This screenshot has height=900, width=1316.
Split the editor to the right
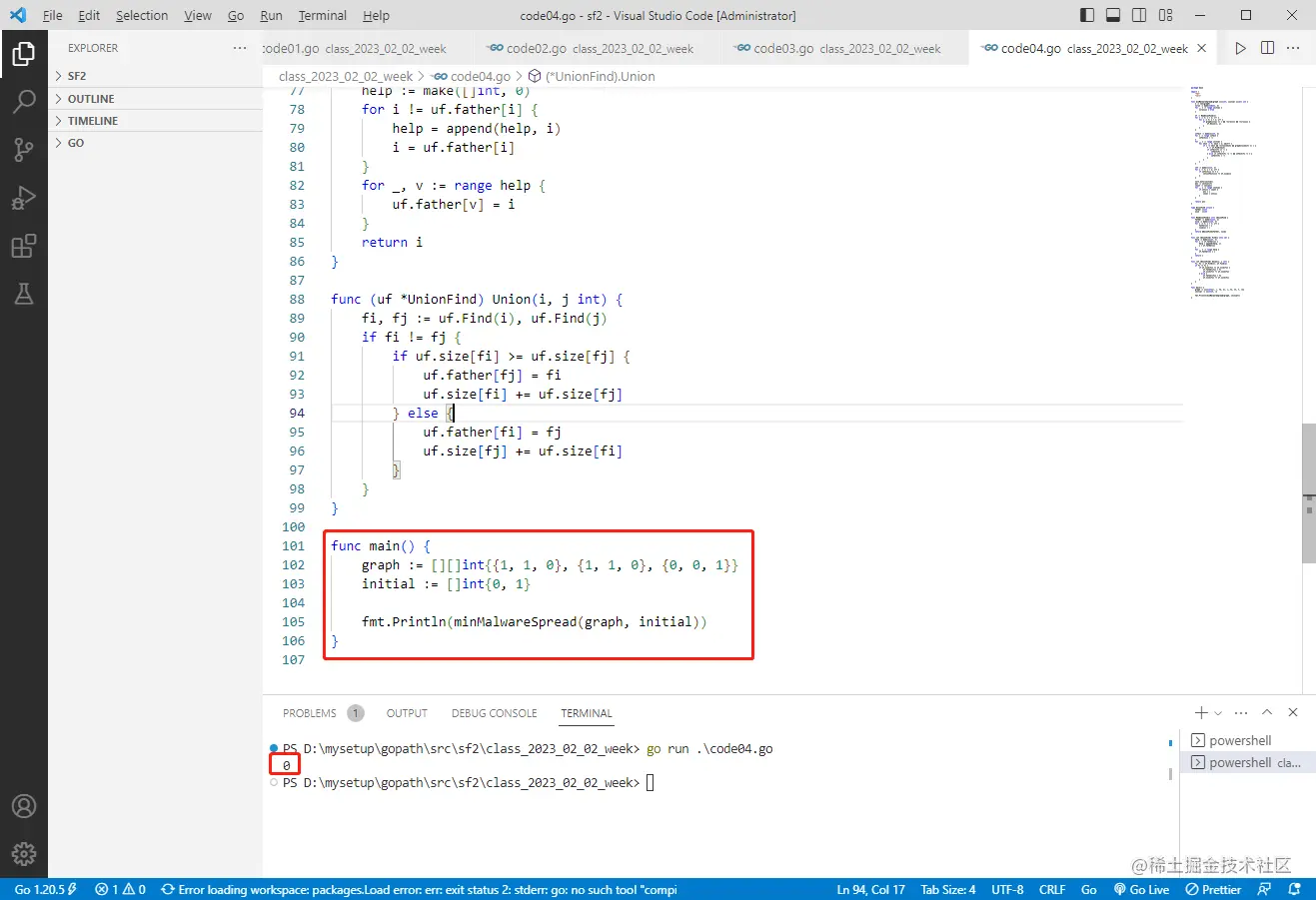pyautogui.click(x=1267, y=48)
